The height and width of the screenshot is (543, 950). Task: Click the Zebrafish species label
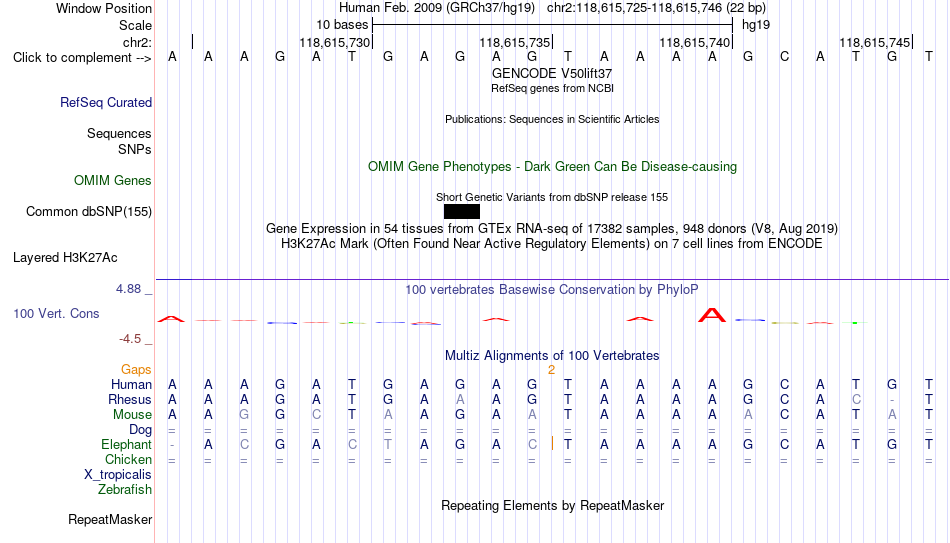125,490
